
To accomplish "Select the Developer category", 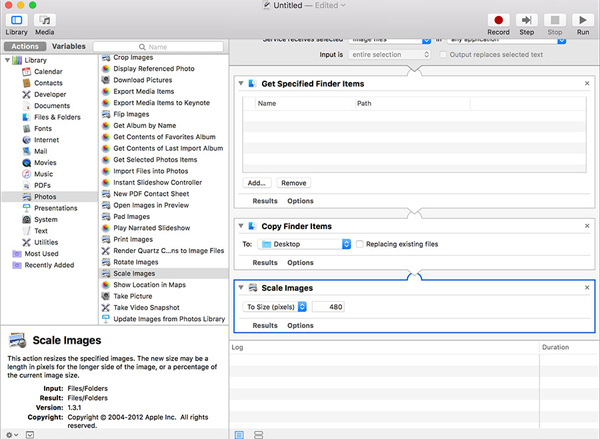I will pos(50,94).
